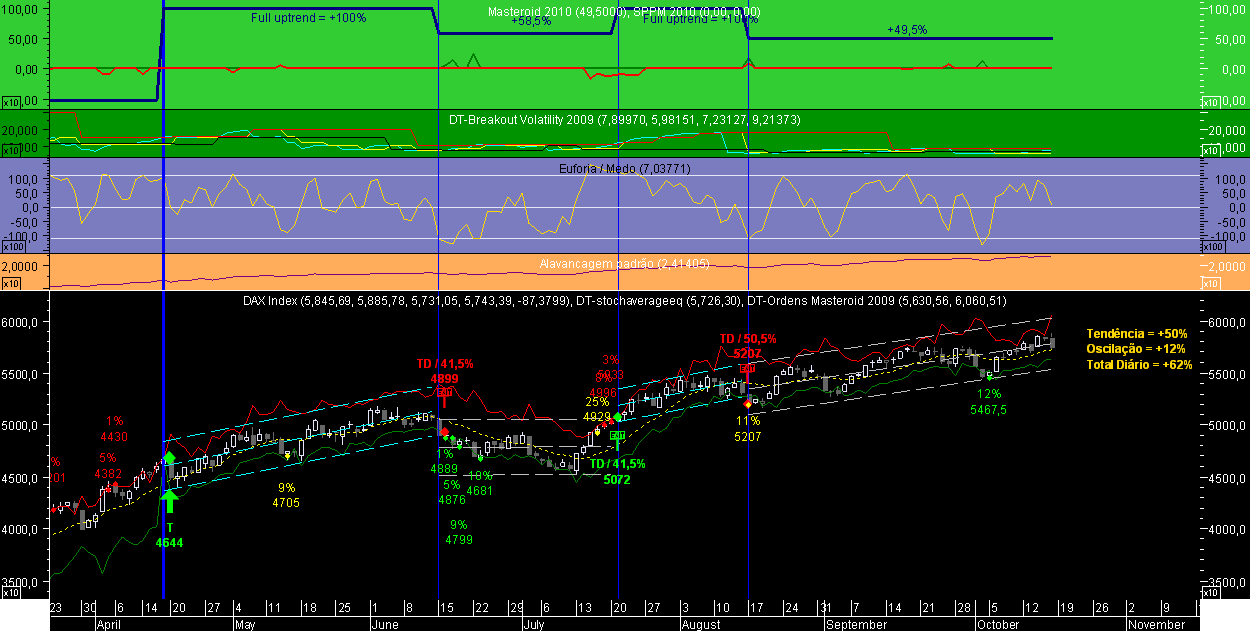The height and width of the screenshot is (631, 1250).
Task: Click the green 4799 price label
Action: (459, 539)
